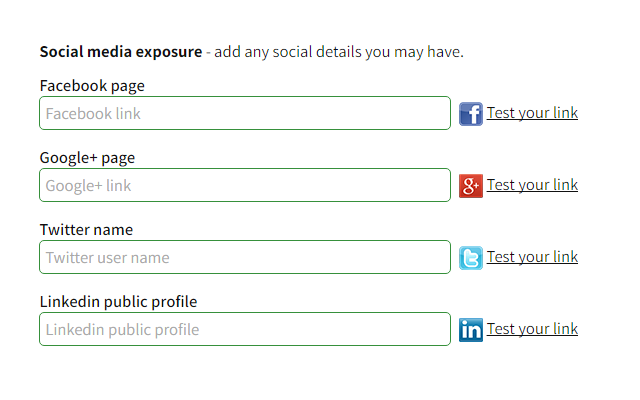Click the "Linkedin public profile" field label
The width and height of the screenshot is (640, 400).
click(x=118, y=302)
